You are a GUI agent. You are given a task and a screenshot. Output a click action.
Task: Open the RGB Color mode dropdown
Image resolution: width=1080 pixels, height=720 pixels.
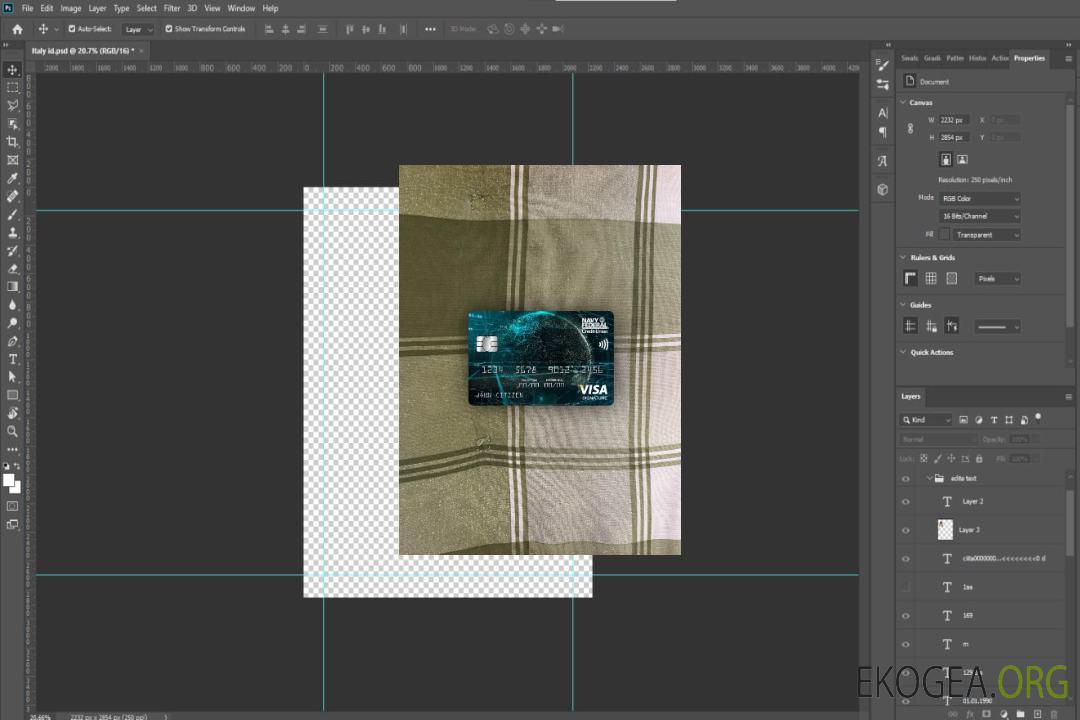980,198
